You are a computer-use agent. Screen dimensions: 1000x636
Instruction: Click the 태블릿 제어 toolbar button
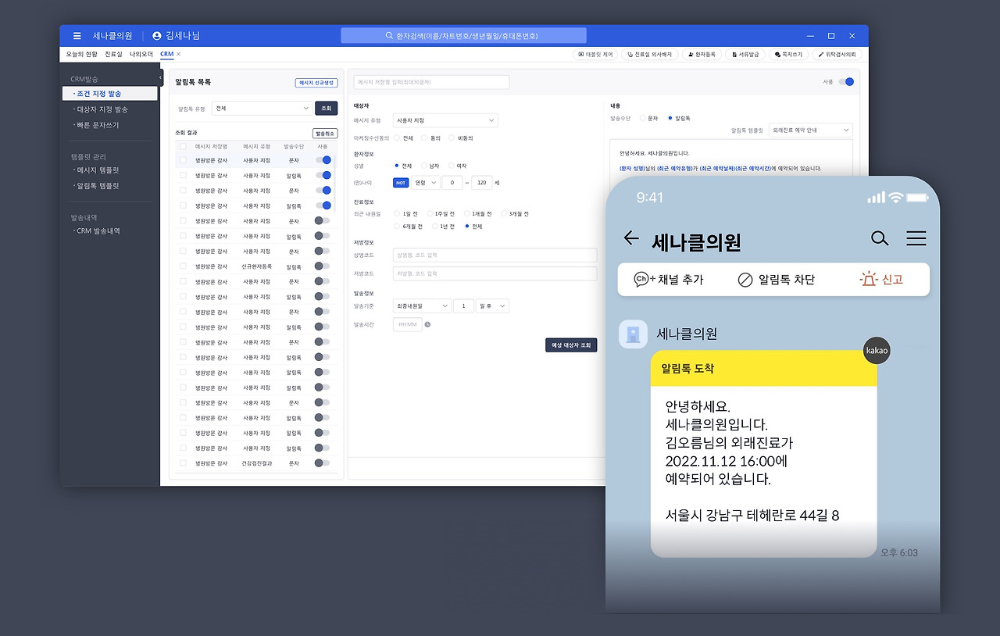[x=595, y=54]
